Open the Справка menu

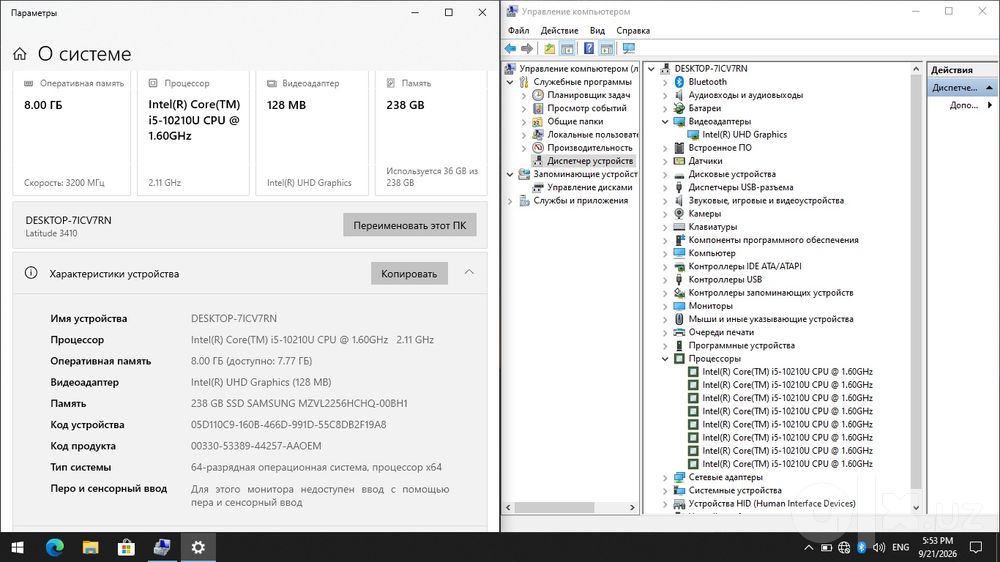pyautogui.click(x=633, y=31)
